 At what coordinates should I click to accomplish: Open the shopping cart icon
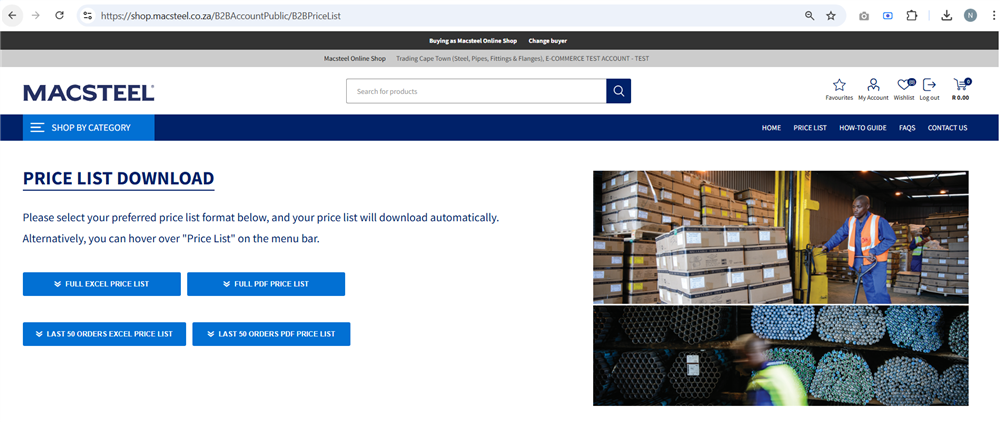tap(960, 89)
